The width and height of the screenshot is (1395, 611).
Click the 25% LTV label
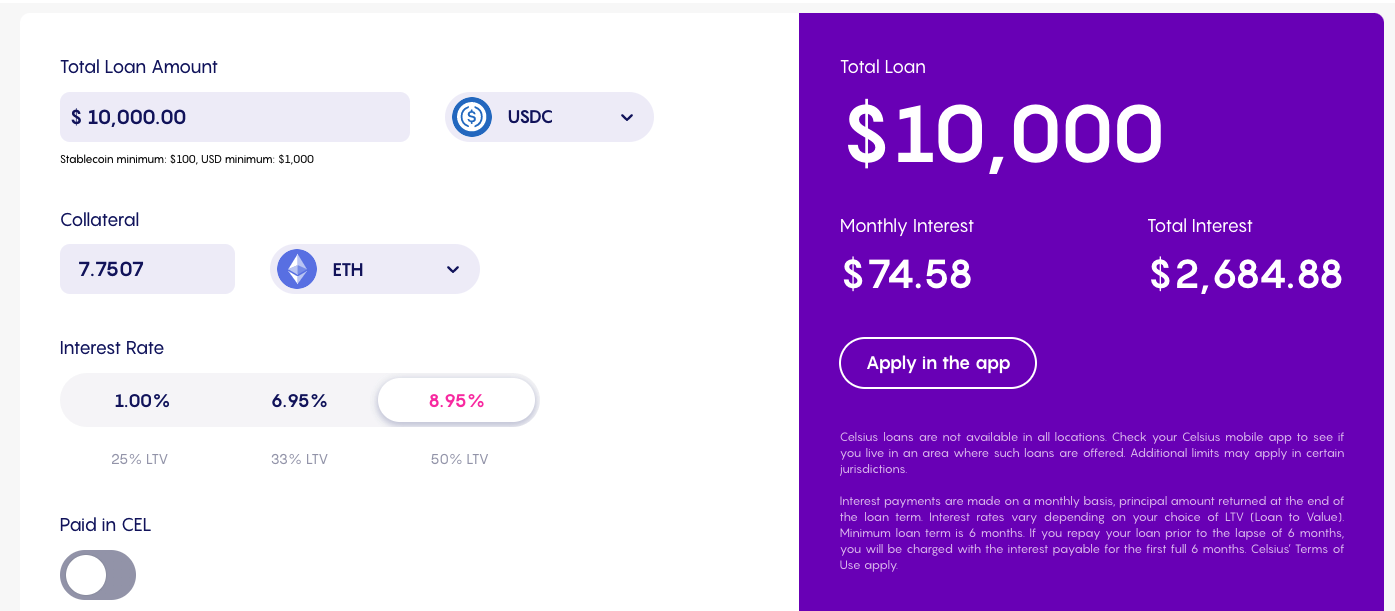tap(139, 459)
